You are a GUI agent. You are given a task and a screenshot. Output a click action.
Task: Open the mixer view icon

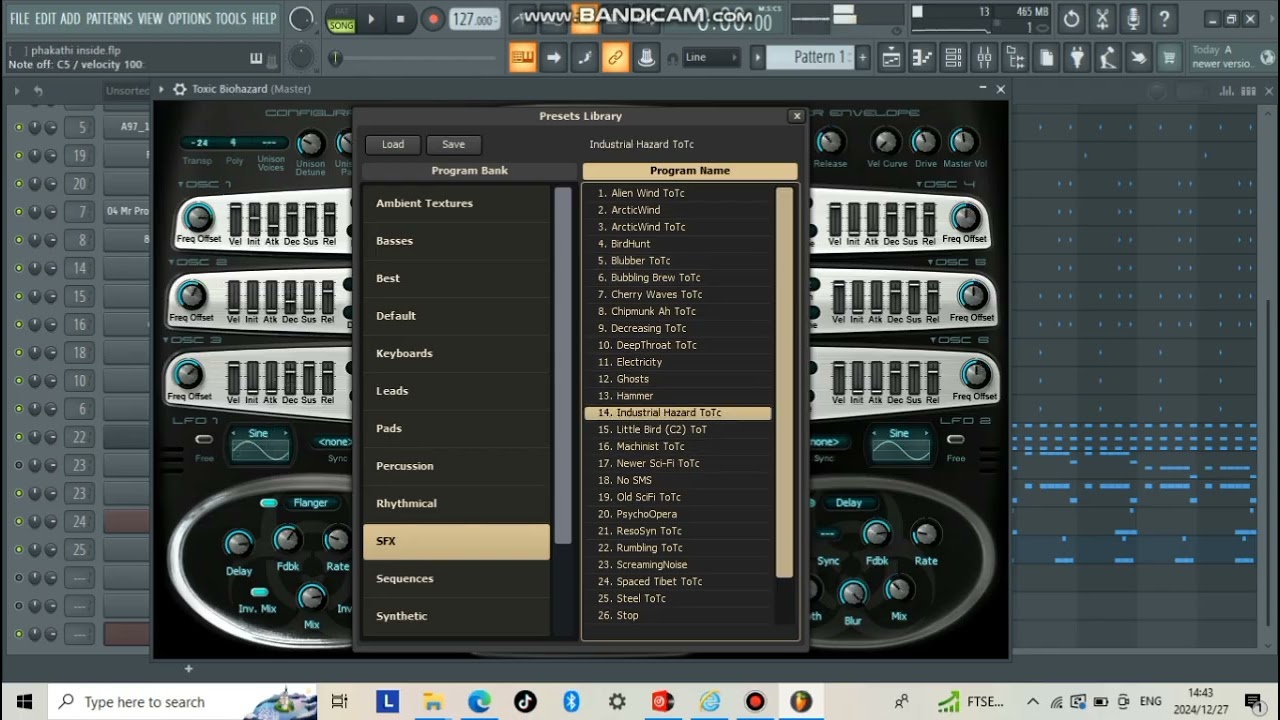point(984,58)
